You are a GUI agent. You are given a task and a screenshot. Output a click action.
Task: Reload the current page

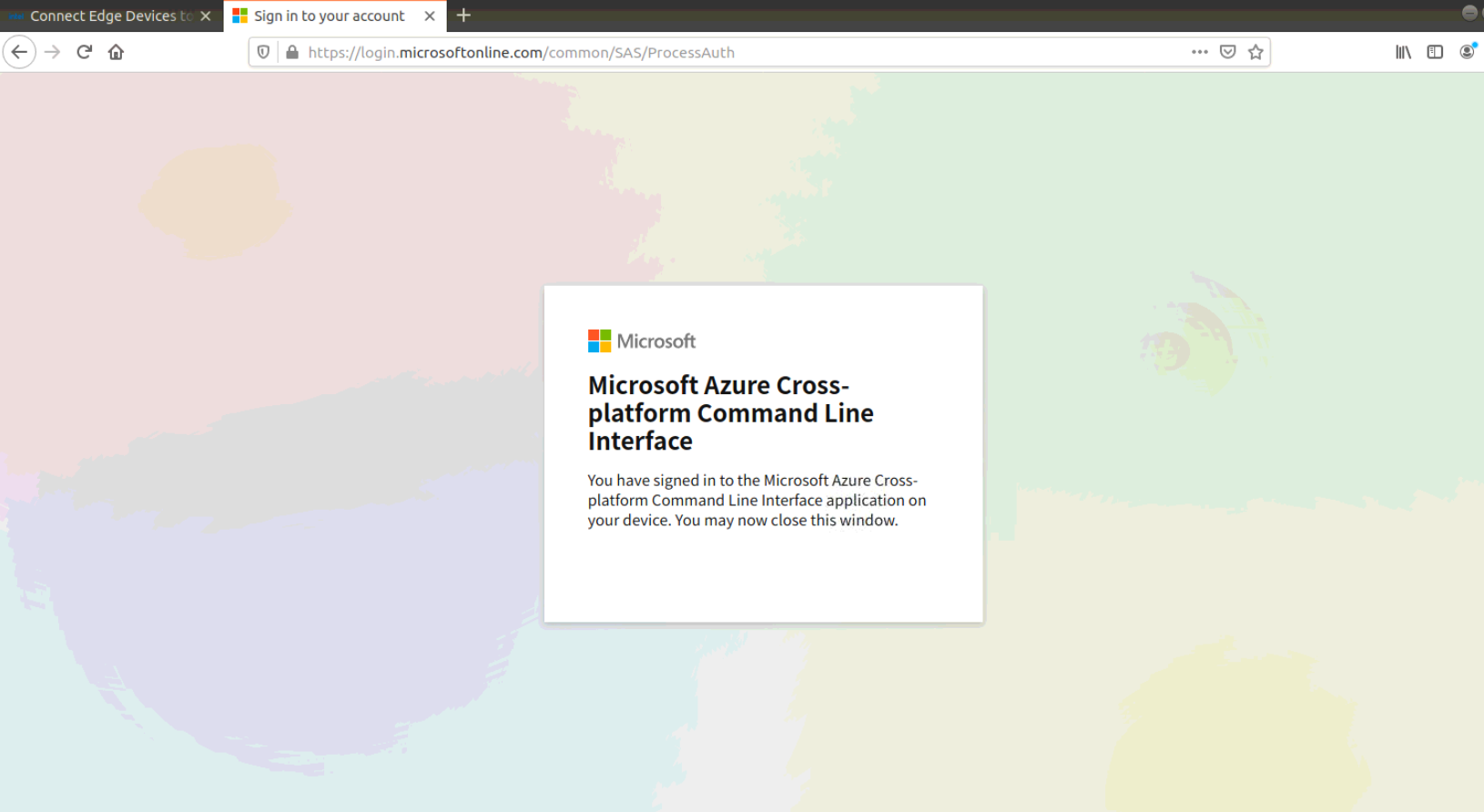85,52
